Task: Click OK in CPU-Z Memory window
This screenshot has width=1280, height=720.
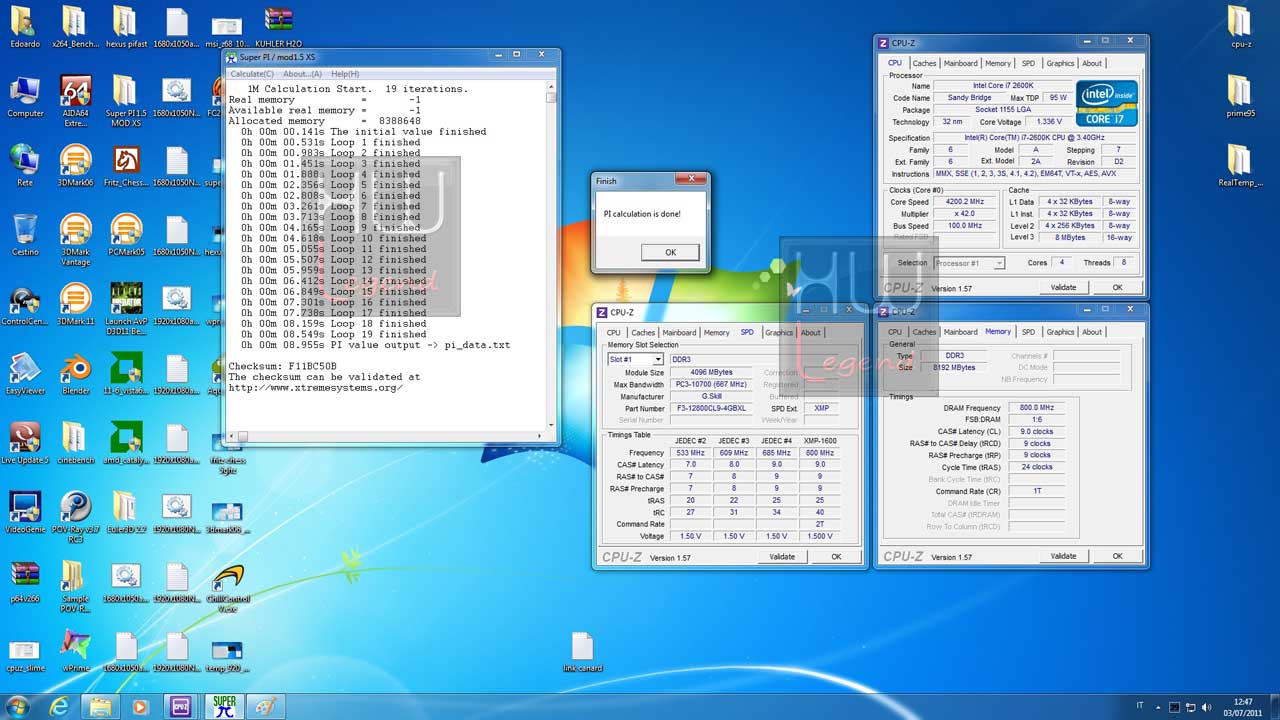Action: 1117,556
